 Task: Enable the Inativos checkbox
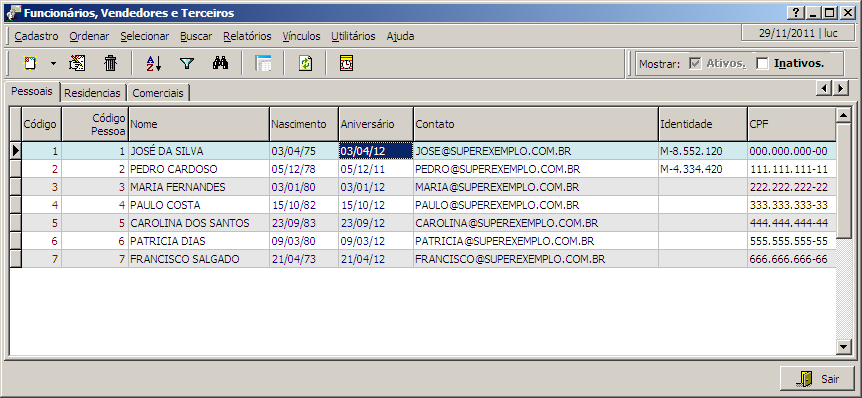coord(762,64)
